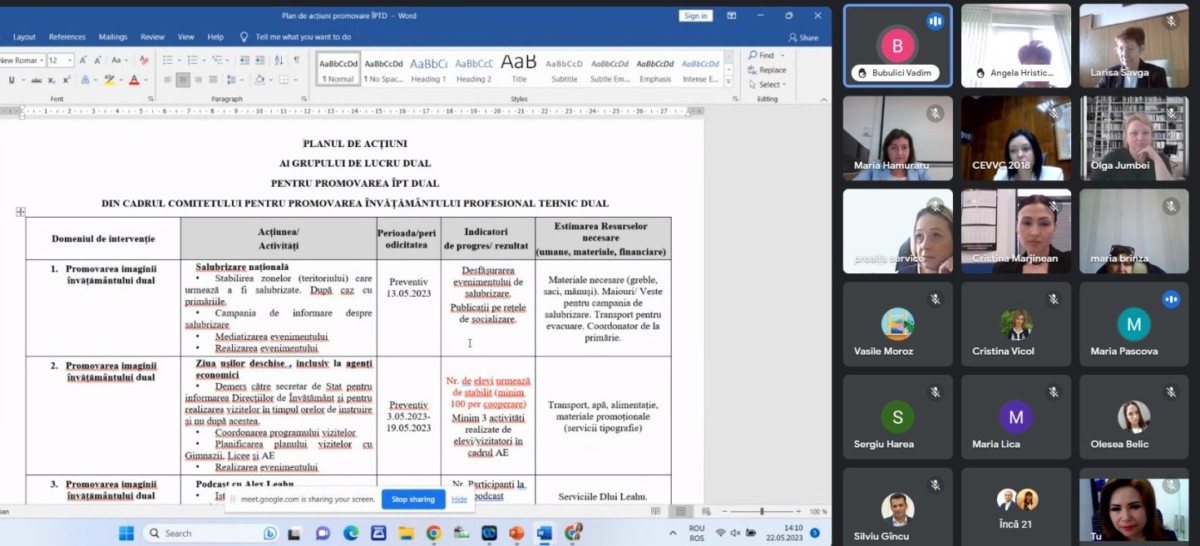The height and width of the screenshot is (546, 1200).
Task: Grow the font size in Word
Action: pos(83,60)
